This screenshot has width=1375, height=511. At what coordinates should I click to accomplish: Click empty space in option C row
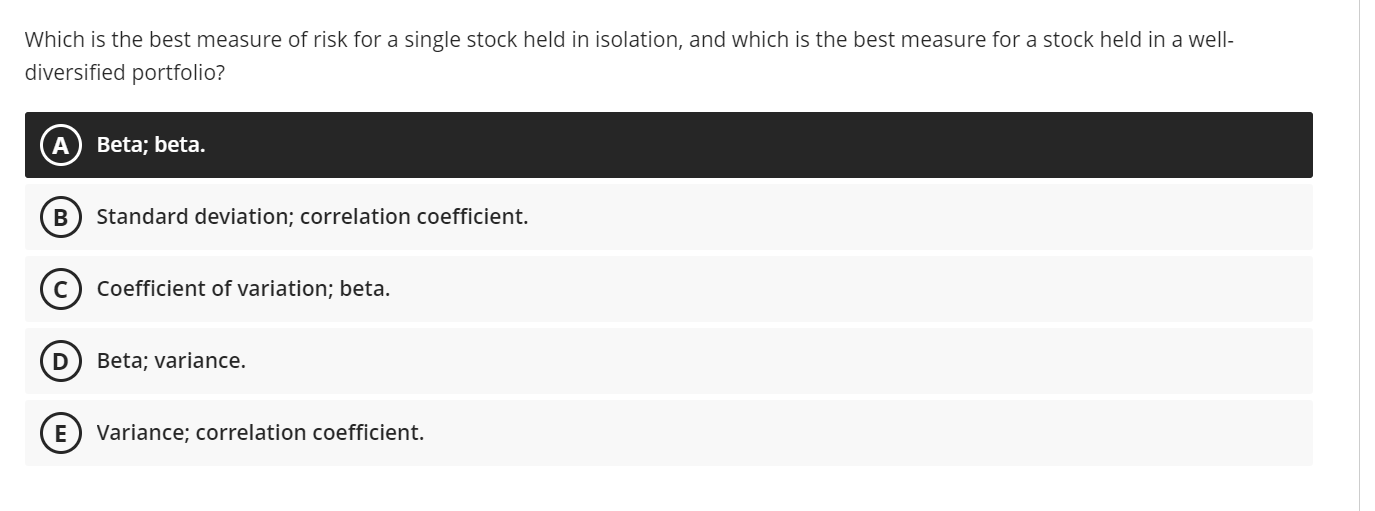(850, 289)
